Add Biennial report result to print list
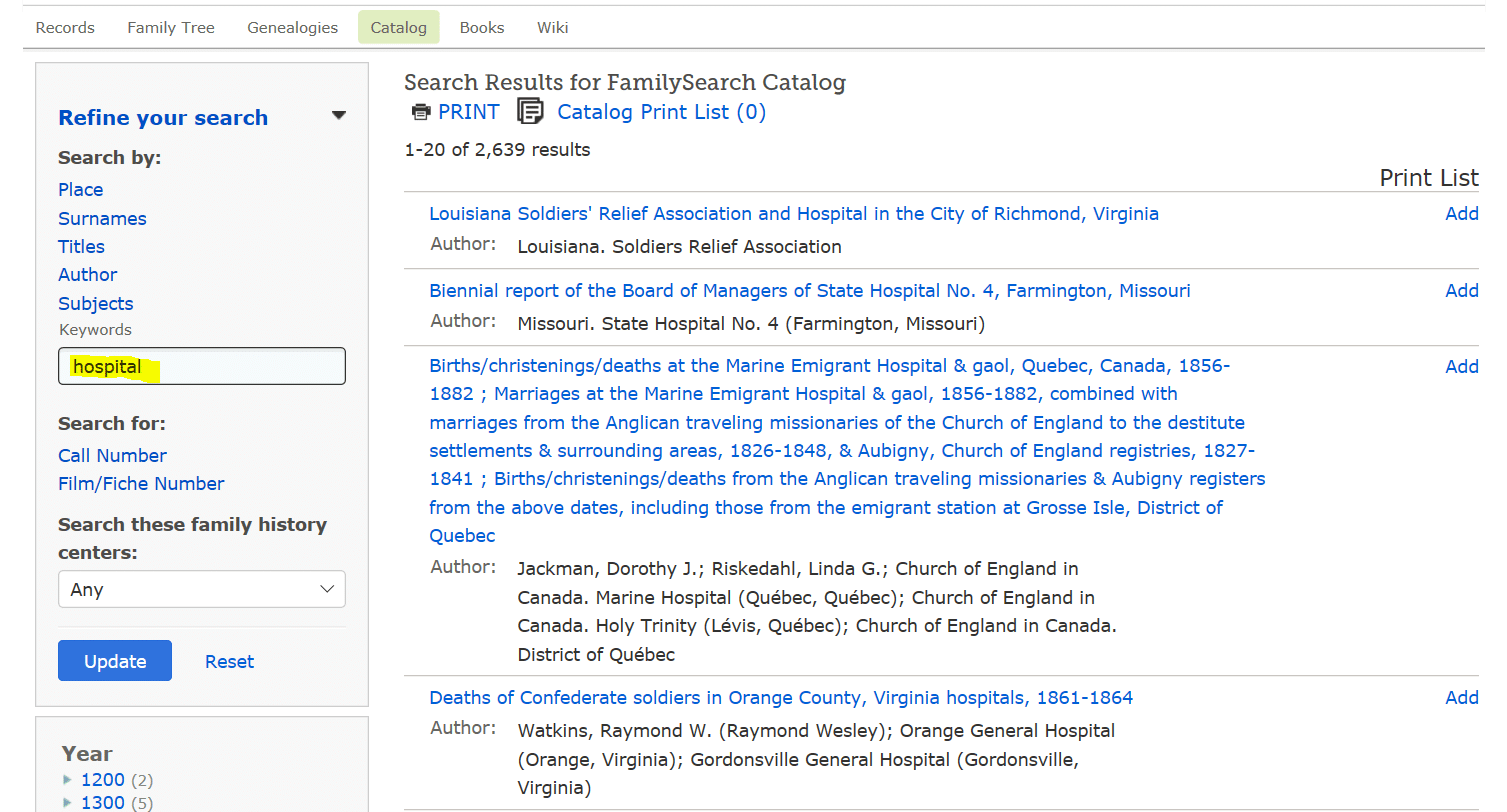1507x812 pixels. (x=1462, y=290)
